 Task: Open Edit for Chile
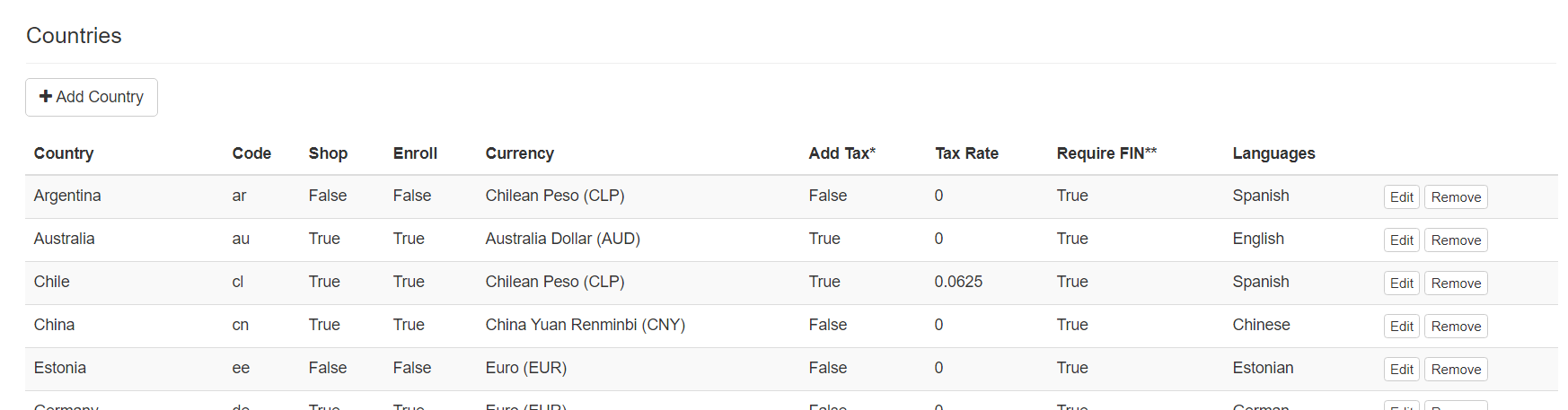(1401, 284)
